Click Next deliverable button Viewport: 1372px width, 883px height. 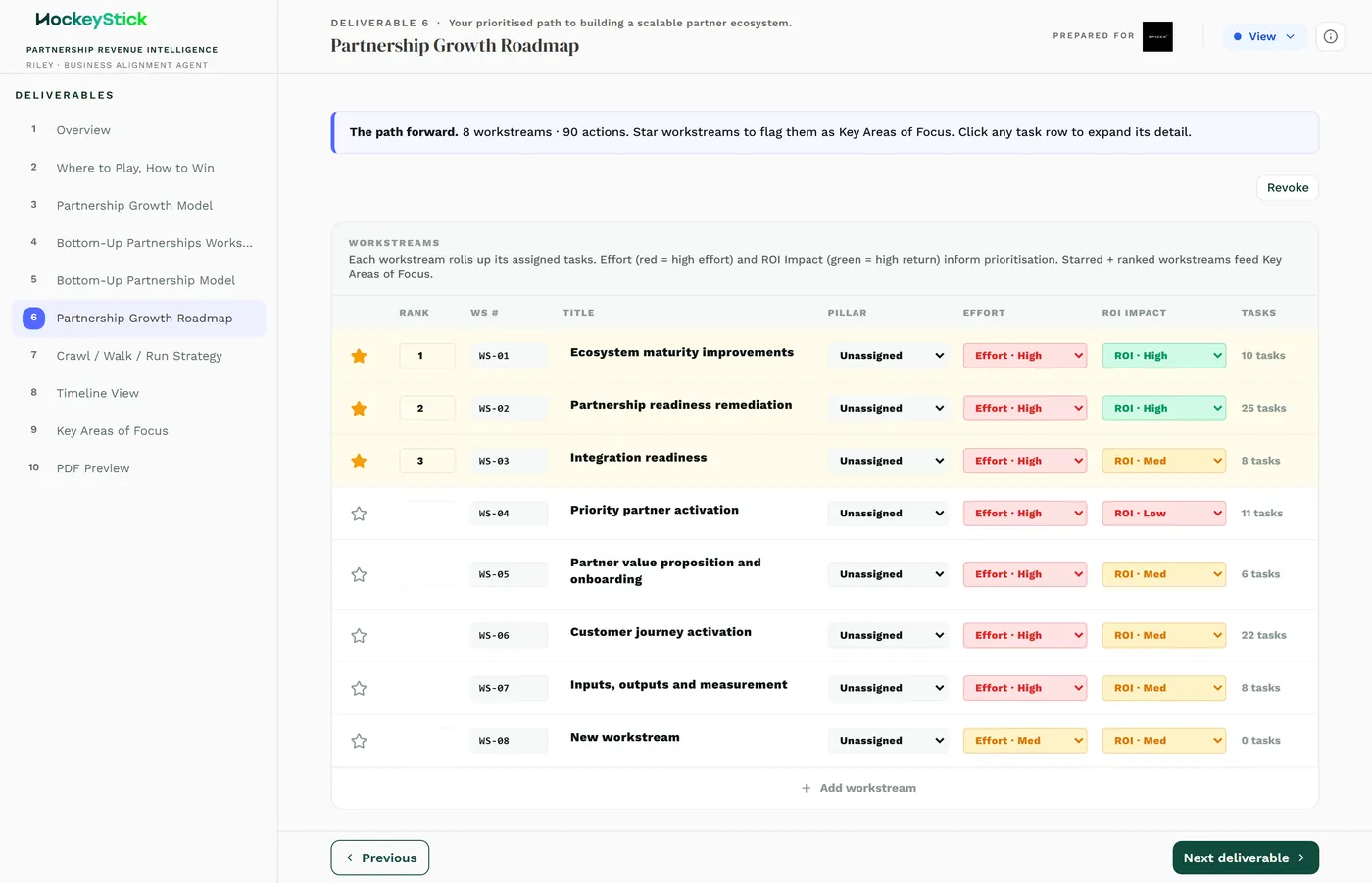[x=1246, y=858]
